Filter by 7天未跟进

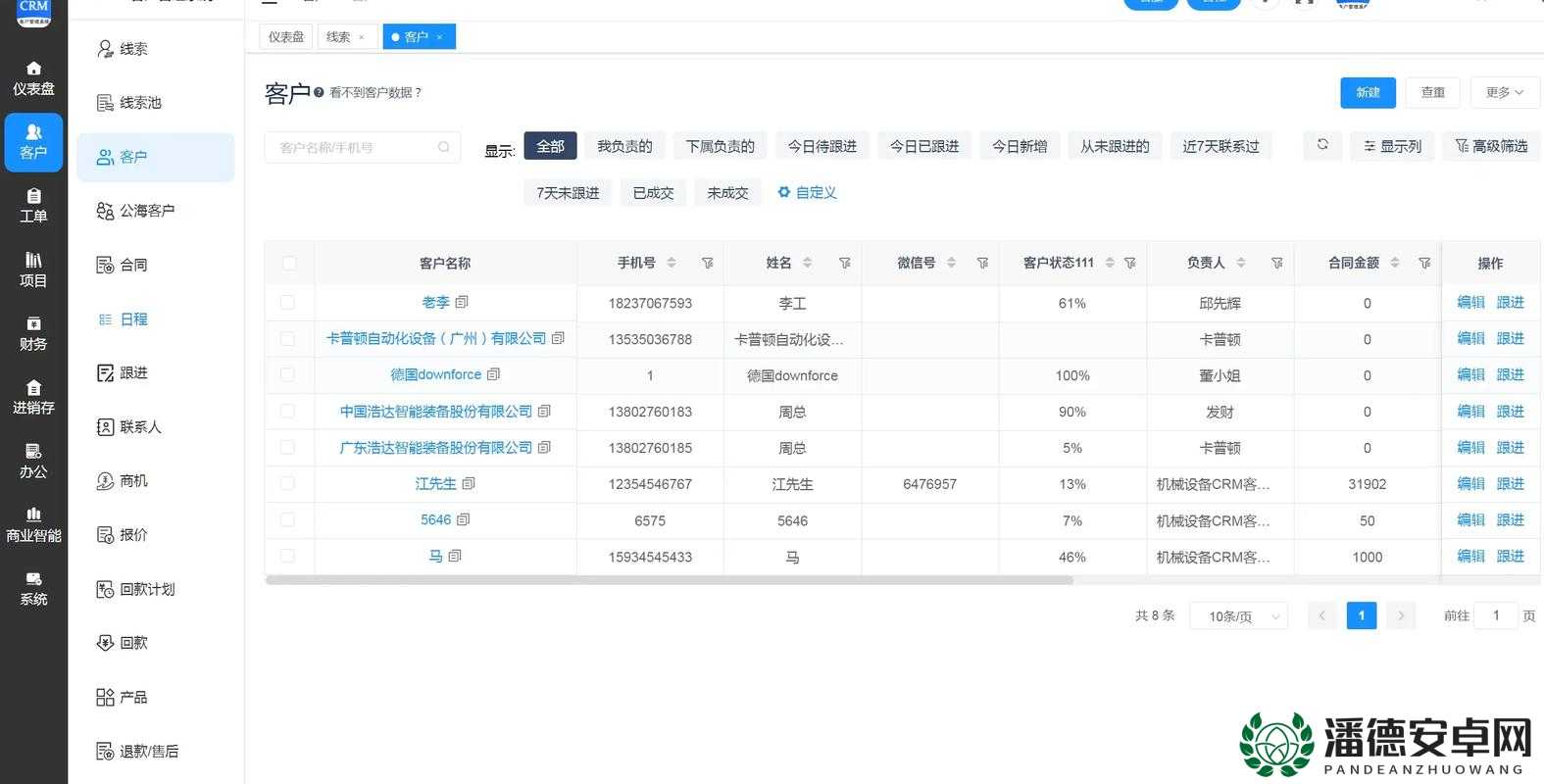[x=568, y=193]
